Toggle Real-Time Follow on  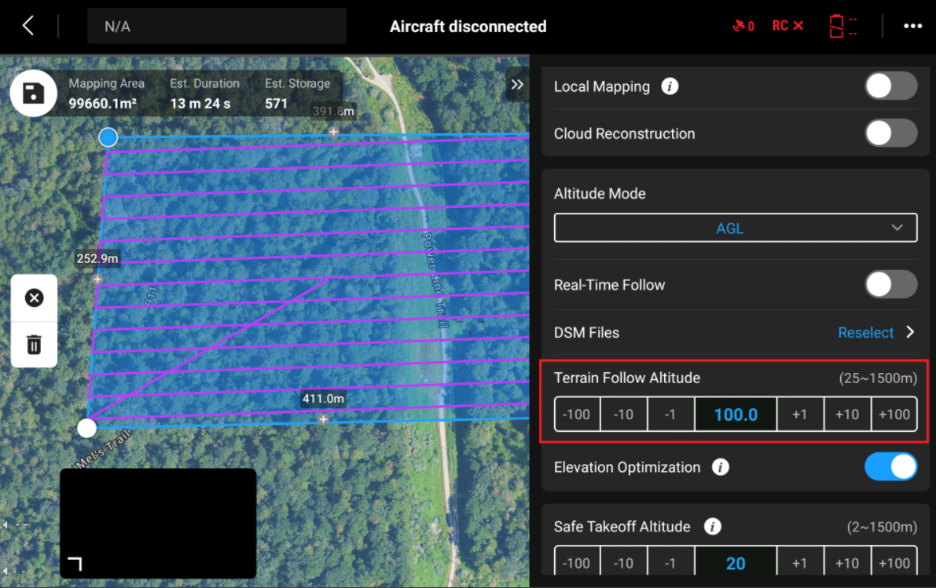[890, 285]
